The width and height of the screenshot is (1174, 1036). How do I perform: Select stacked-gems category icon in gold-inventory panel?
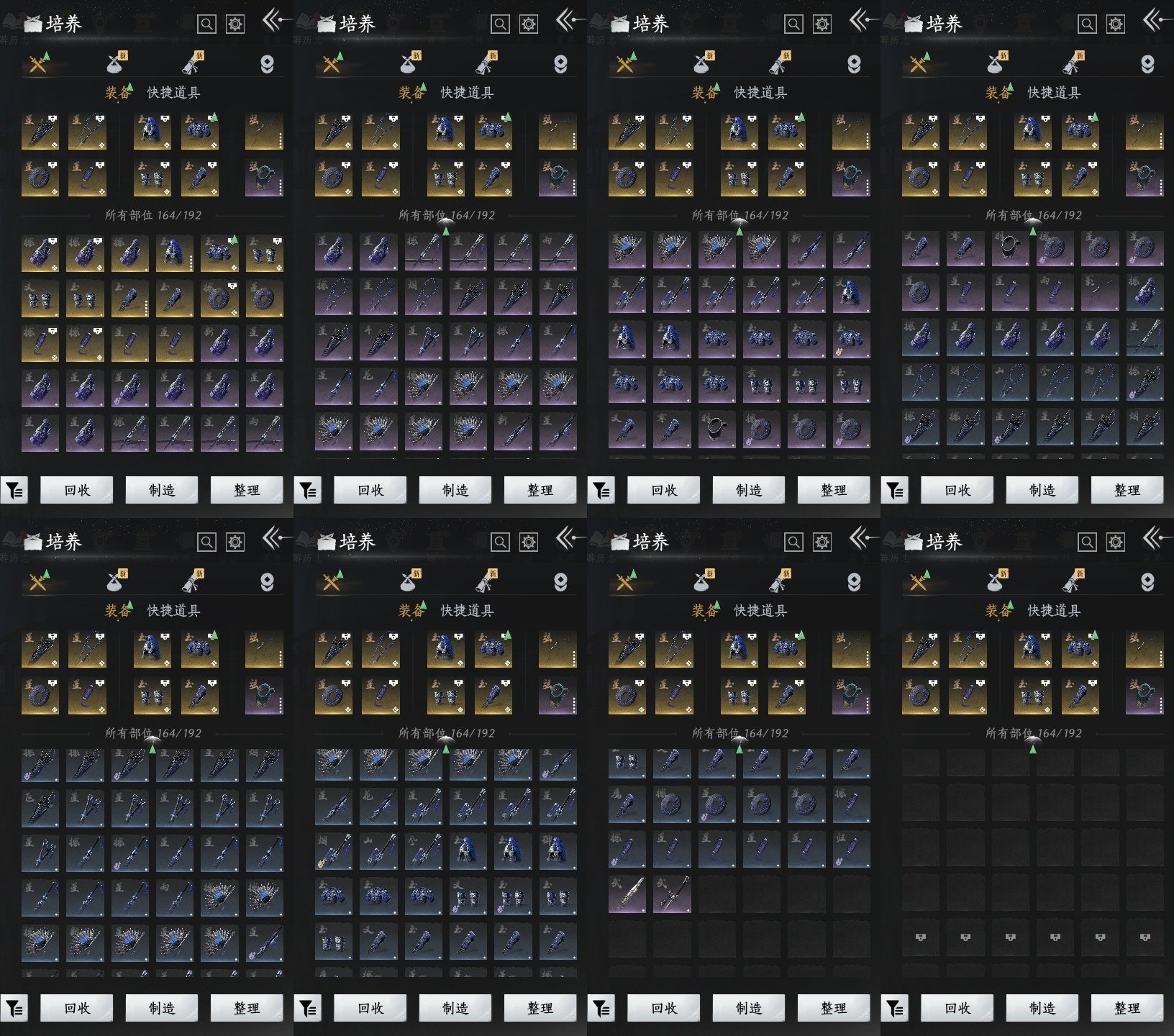(x=267, y=64)
